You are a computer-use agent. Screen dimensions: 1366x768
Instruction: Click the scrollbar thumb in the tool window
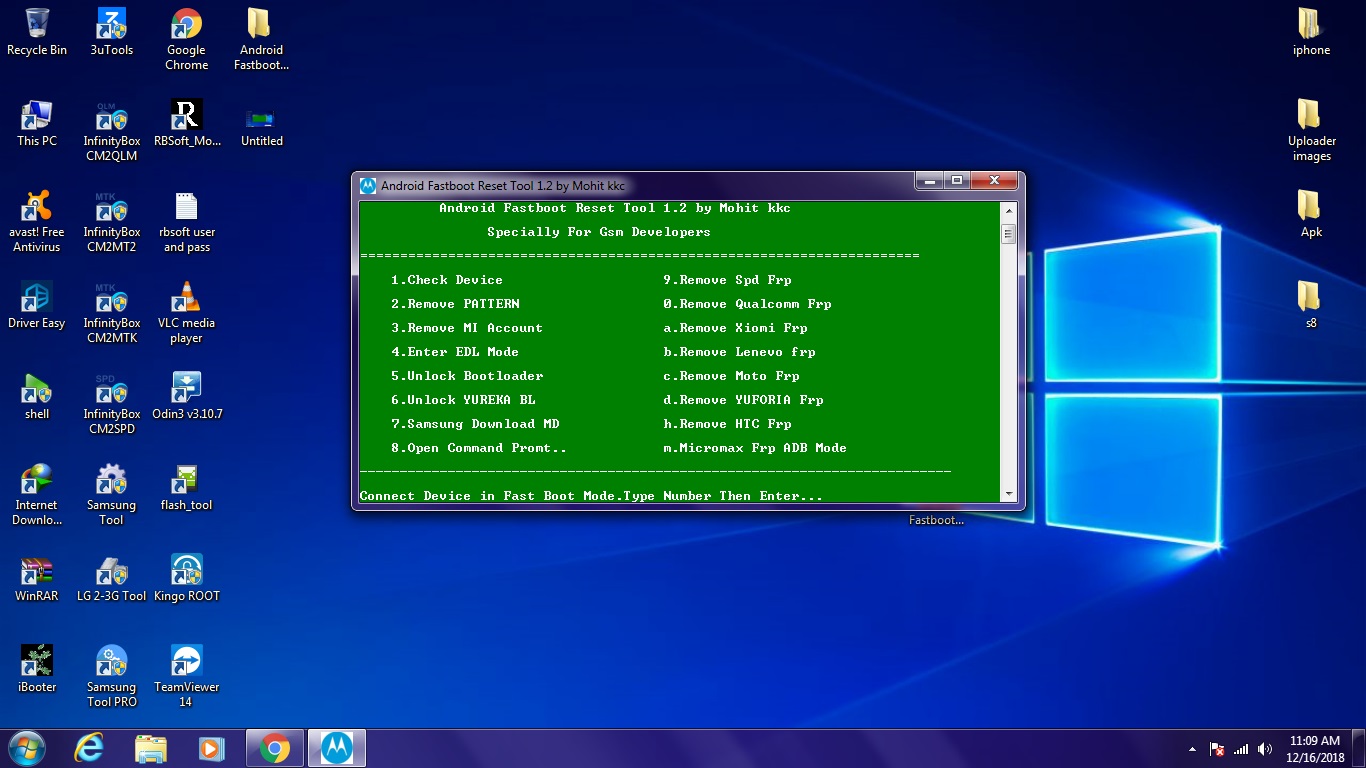[x=1008, y=234]
